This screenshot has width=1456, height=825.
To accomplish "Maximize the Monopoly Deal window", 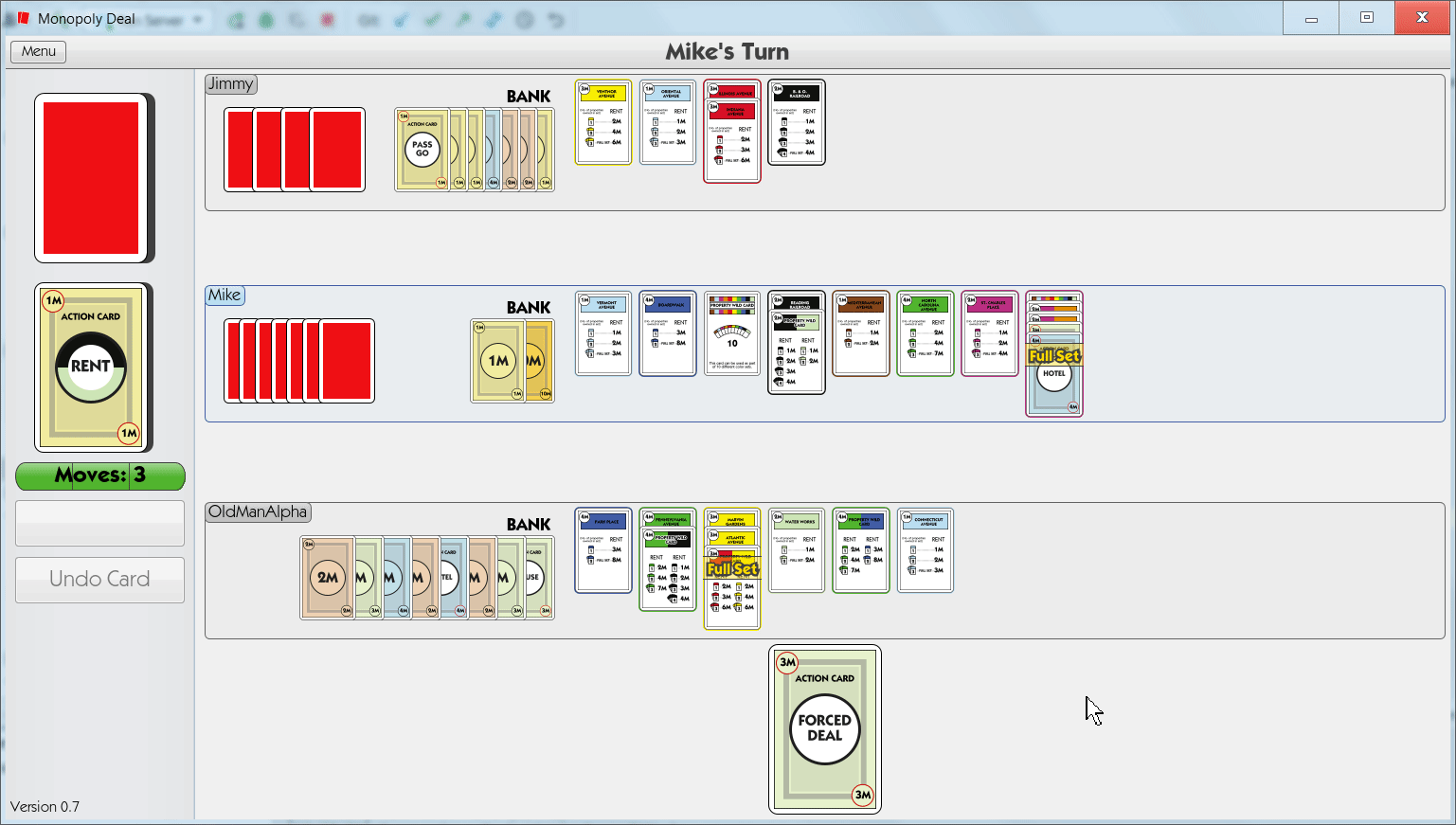I will 1366,18.
